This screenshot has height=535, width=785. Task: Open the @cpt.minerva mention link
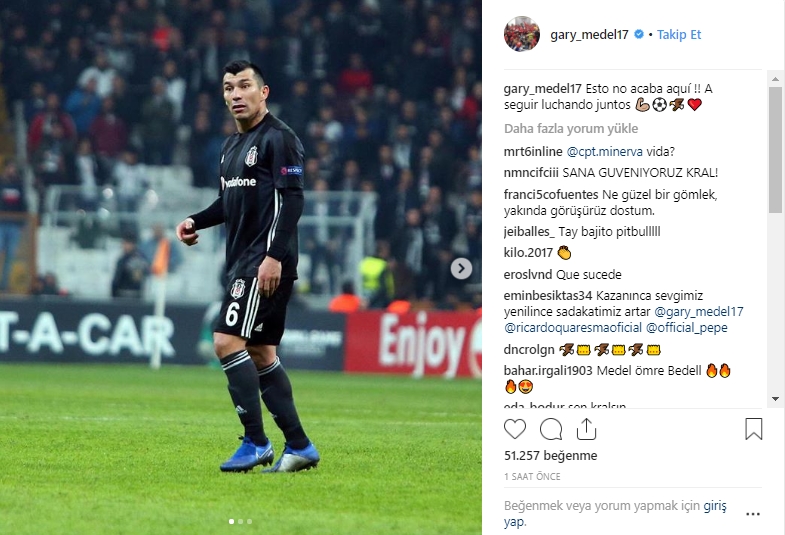604,152
